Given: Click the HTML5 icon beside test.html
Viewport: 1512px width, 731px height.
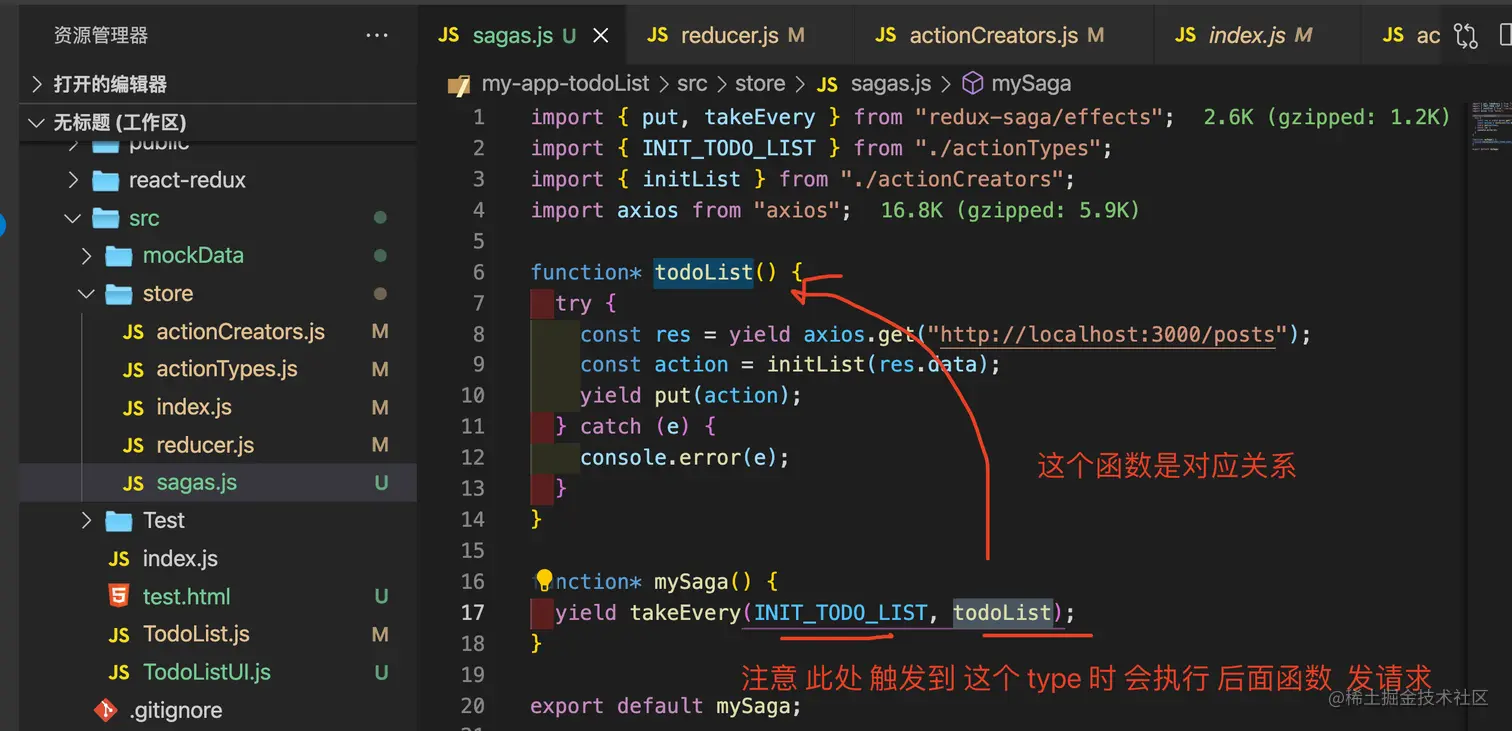Looking at the screenshot, I should pyautogui.click(x=119, y=597).
